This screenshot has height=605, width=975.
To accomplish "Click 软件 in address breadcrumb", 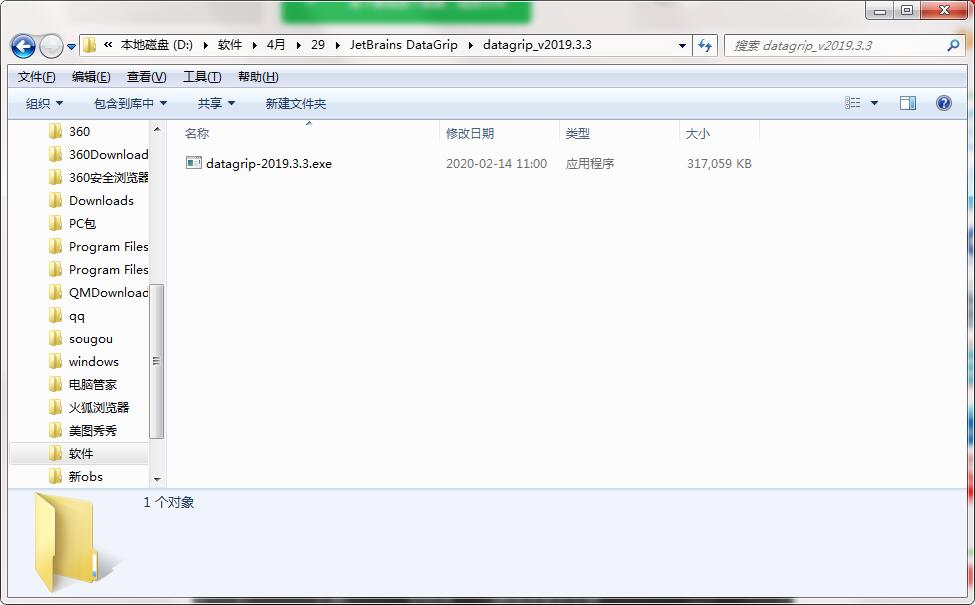I will (229, 45).
